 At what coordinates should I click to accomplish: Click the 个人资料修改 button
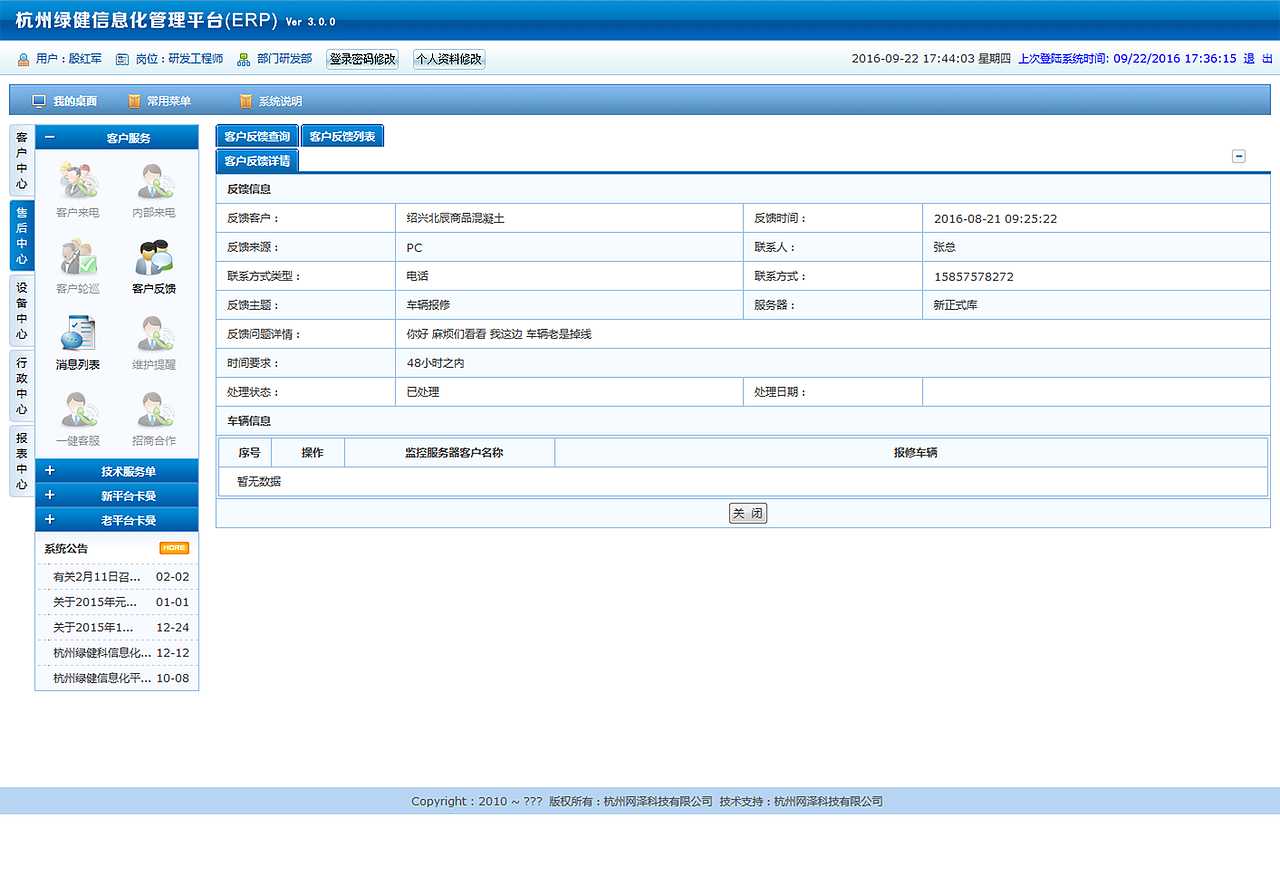pyautogui.click(x=449, y=59)
